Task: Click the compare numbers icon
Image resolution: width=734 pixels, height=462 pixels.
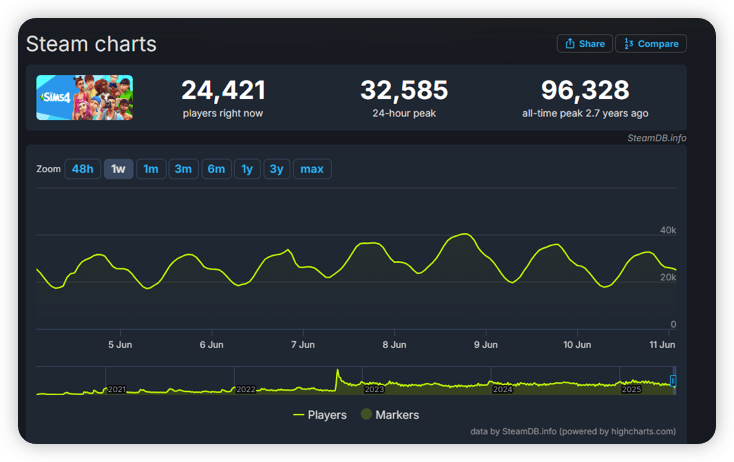Action: [x=629, y=44]
